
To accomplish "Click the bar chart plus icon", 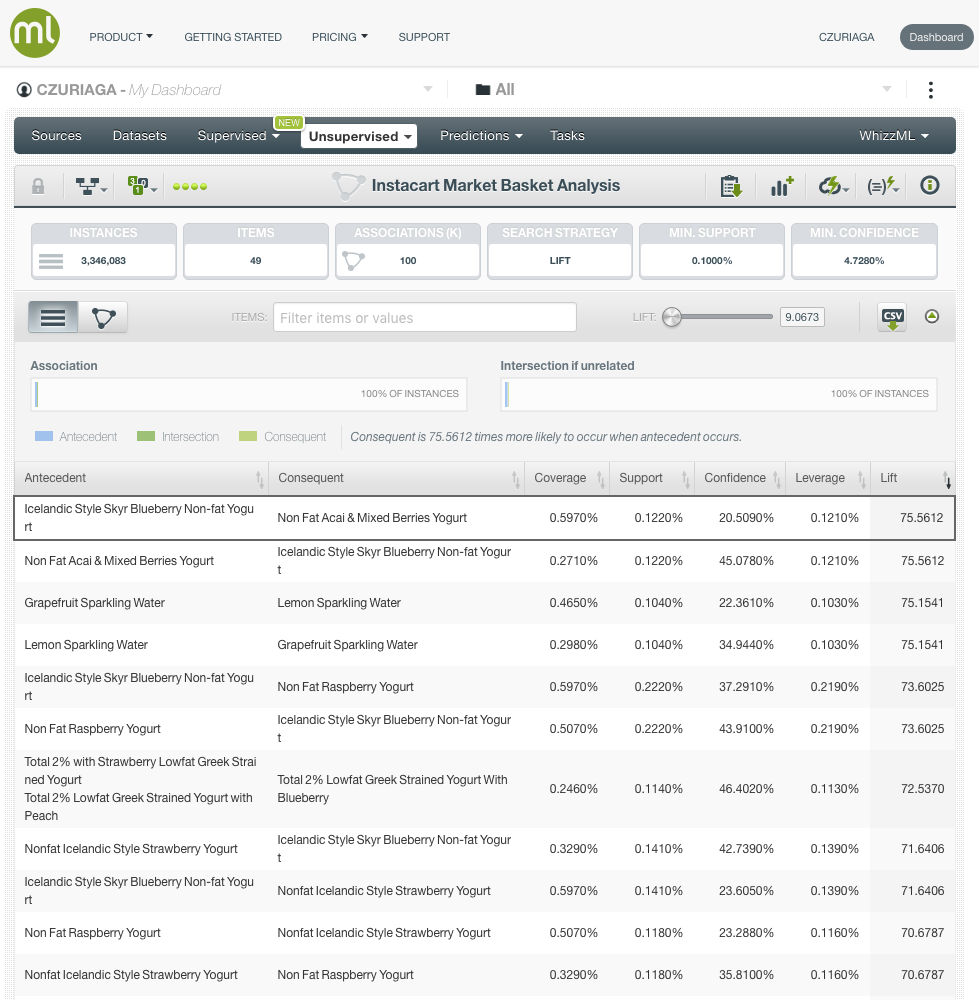I will (x=781, y=186).
